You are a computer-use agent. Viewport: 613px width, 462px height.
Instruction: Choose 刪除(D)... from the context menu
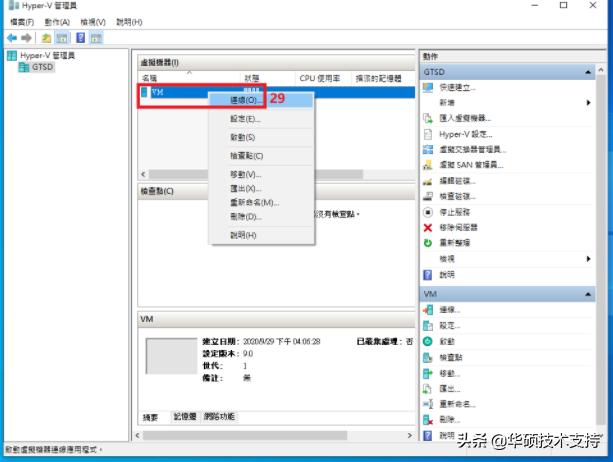(261, 217)
